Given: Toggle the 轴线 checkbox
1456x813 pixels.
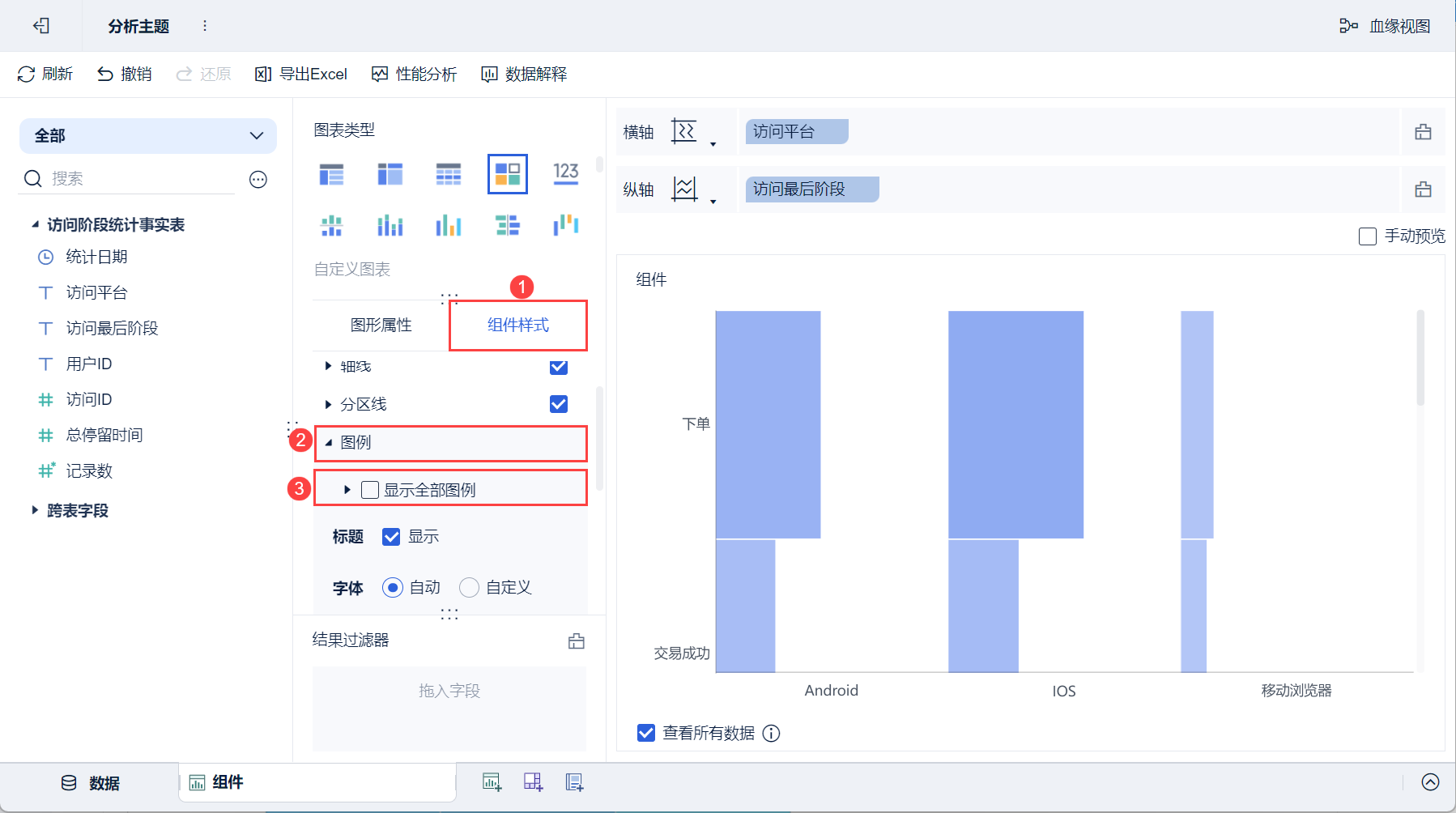Looking at the screenshot, I should (559, 367).
